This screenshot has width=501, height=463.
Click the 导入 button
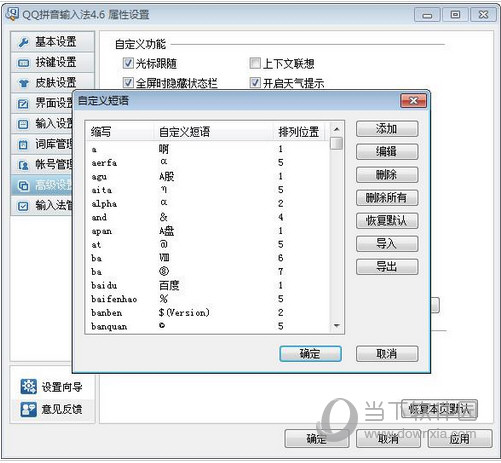(x=387, y=244)
